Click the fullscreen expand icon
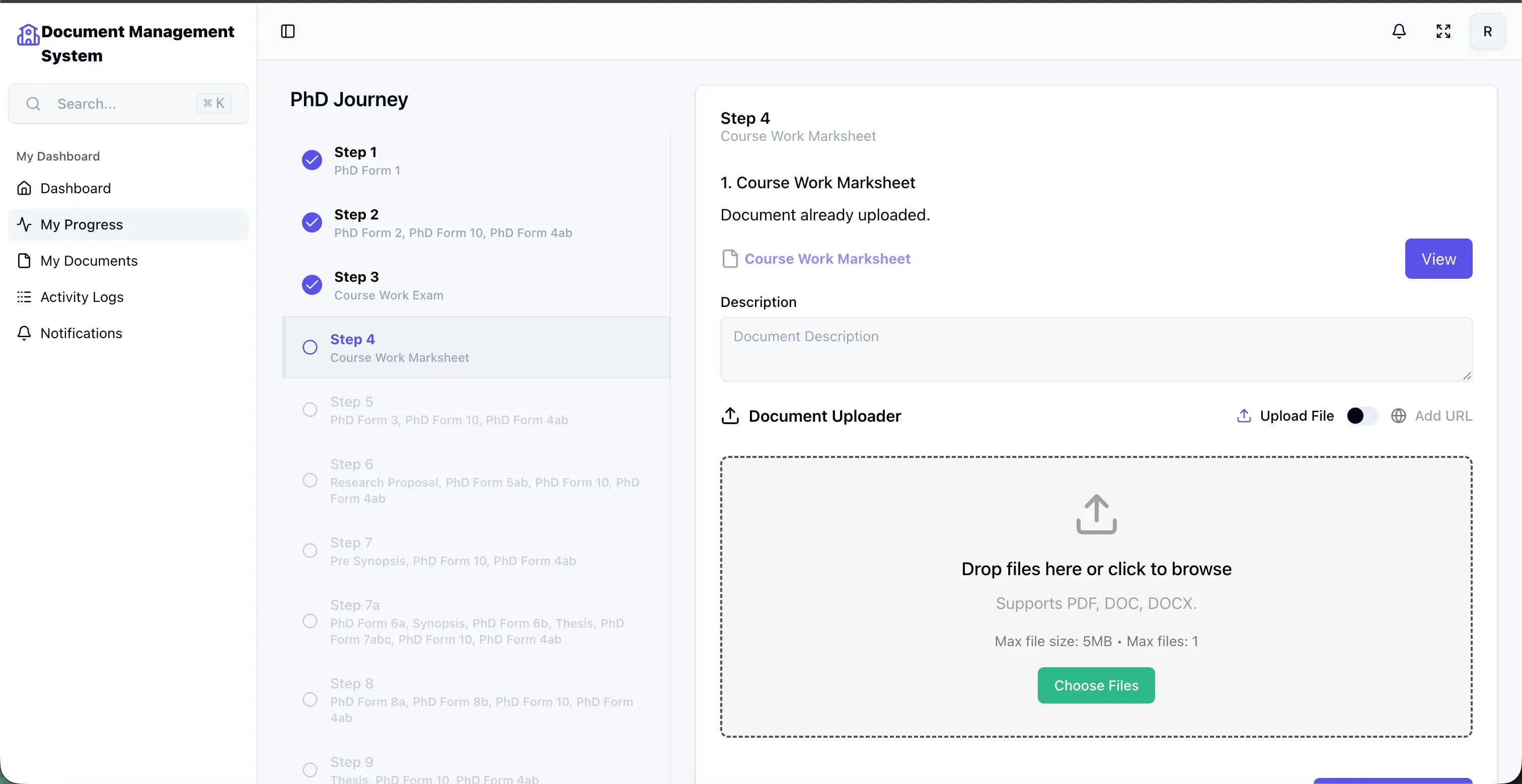 pos(1443,31)
